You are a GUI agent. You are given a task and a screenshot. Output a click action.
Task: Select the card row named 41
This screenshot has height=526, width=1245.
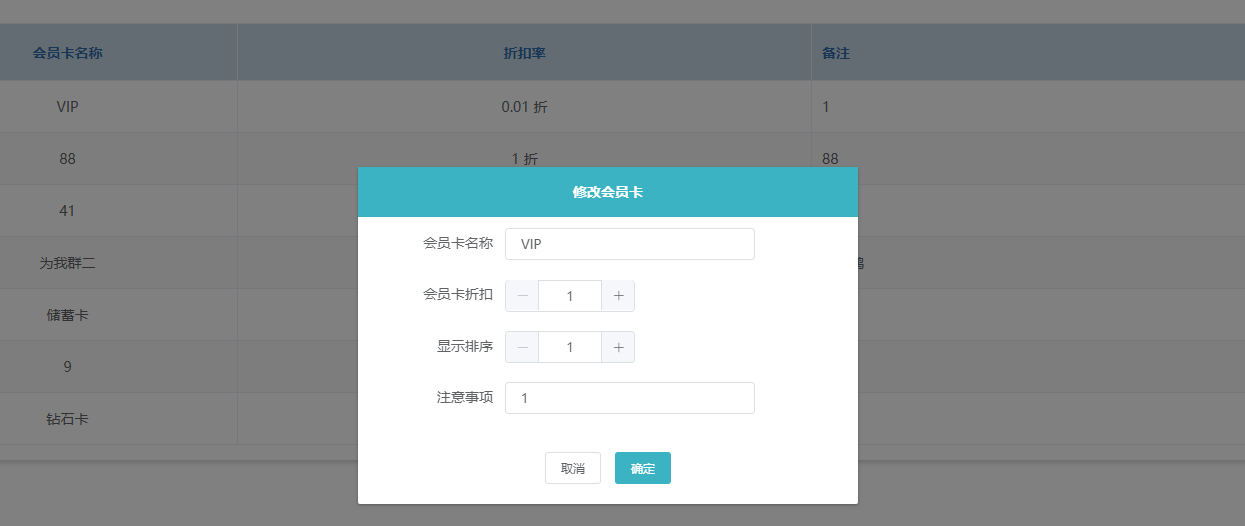68,211
